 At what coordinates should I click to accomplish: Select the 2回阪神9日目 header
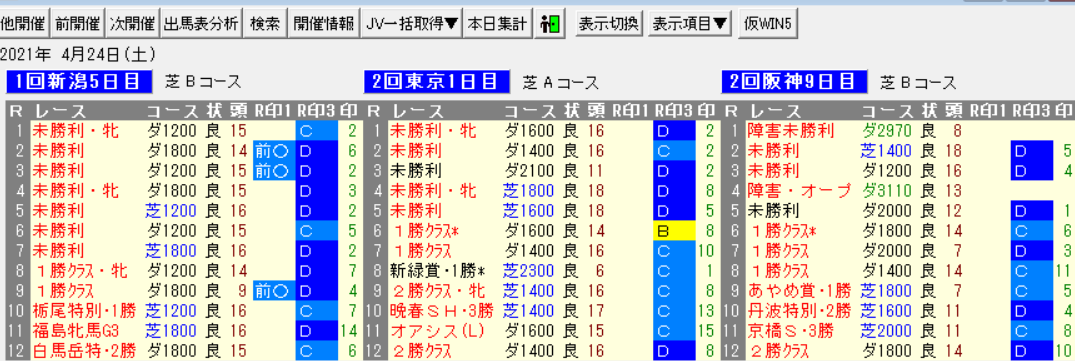click(795, 82)
